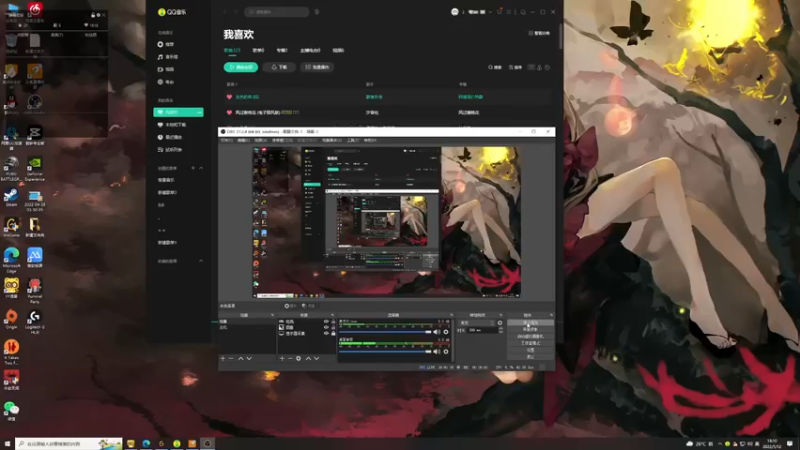Open the video item in QQ Music sidebar
Viewport: 800px width, 450px height.
tap(166, 69)
